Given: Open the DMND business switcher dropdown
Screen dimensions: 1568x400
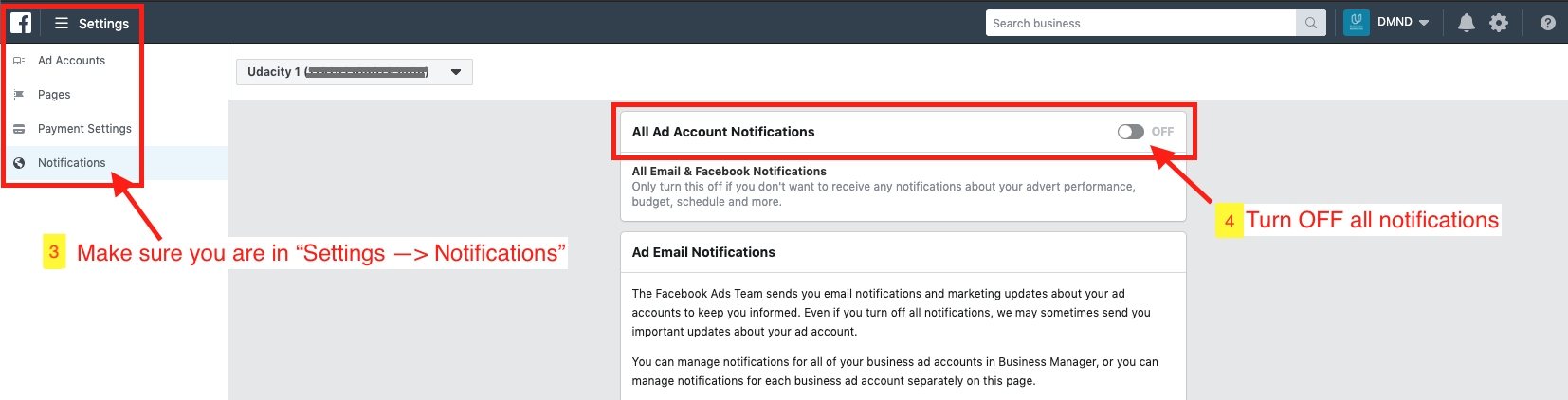Looking at the screenshot, I should tap(1424, 23).
